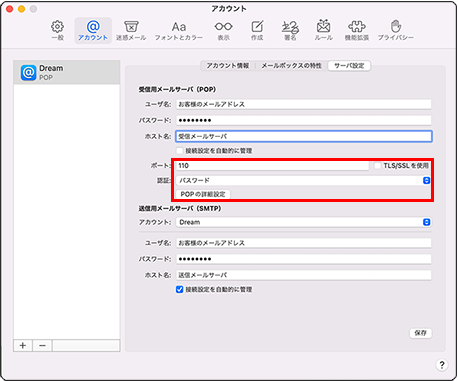Open the ルール rules envelope icon
The height and width of the screenshot is (381, 458).
323,26
